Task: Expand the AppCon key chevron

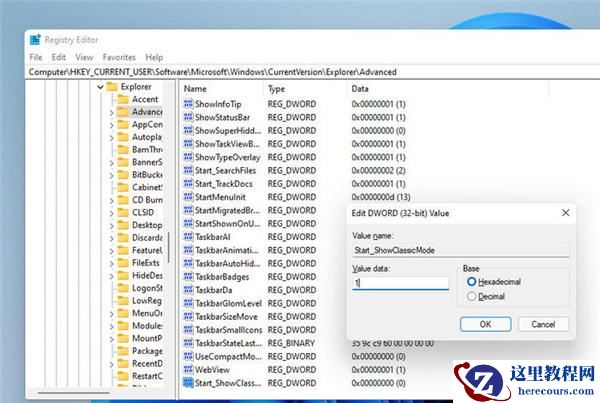Action: coord(111,126)
